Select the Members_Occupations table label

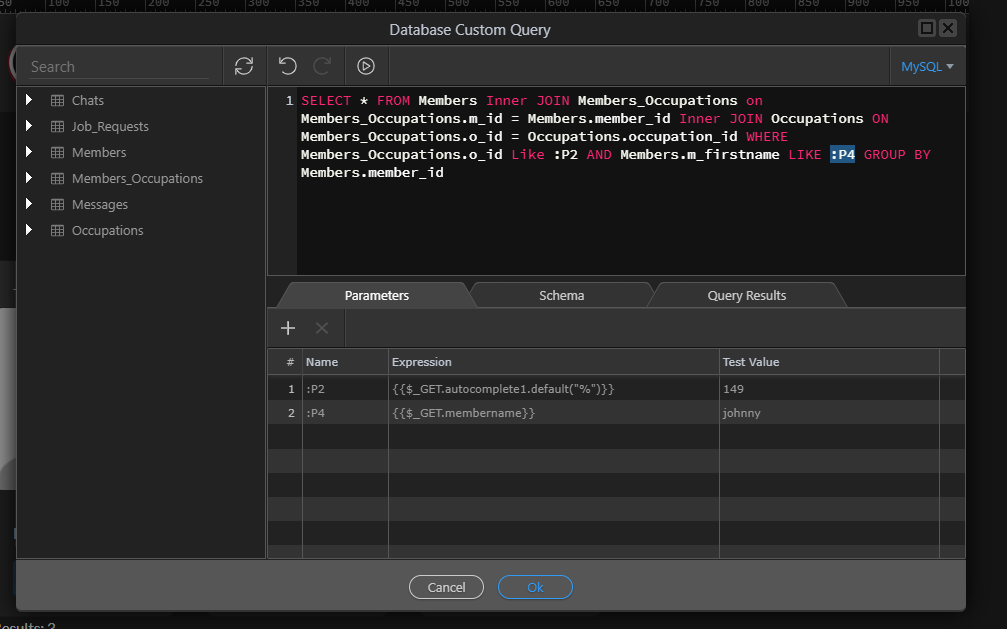coord(137,179)
